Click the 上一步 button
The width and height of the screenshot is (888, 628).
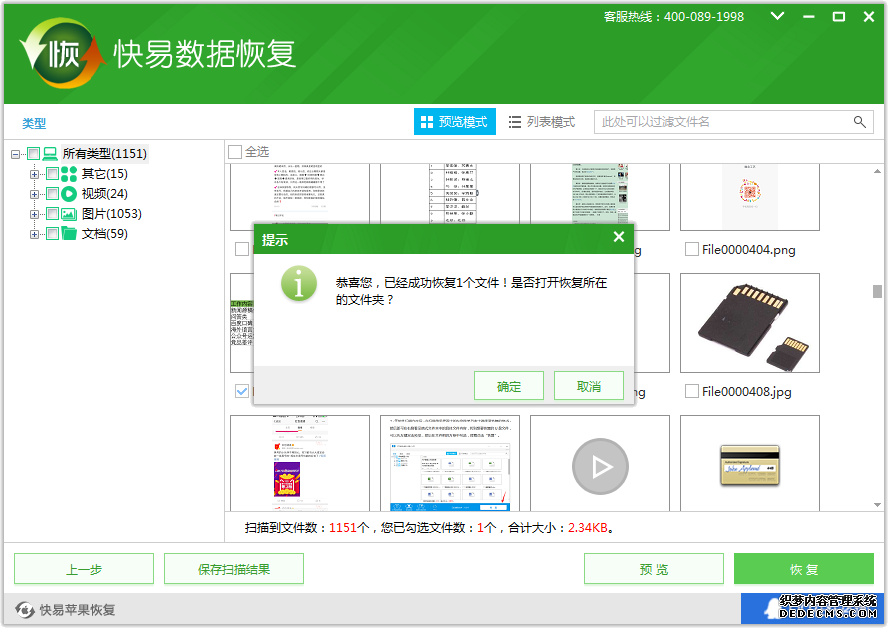click(x=84, y=569)
